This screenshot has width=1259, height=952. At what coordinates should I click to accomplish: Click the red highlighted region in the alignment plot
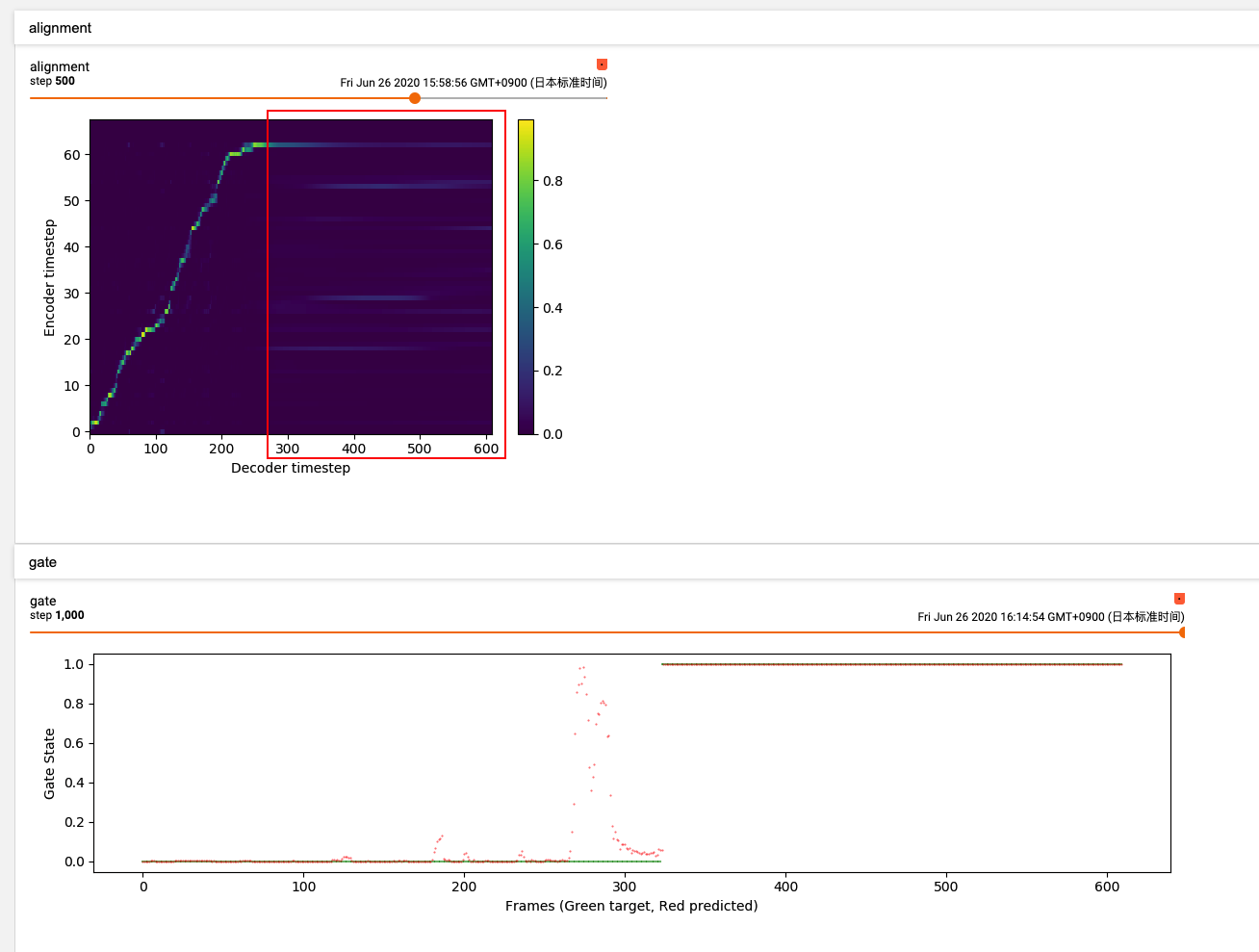click(385, 284)
